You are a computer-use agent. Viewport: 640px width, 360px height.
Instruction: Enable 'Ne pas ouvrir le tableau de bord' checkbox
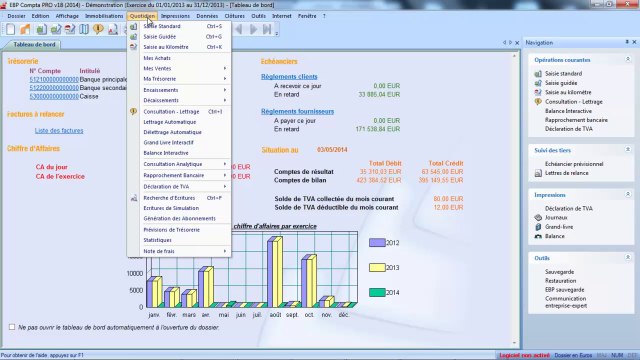click(x=12, y=327)
